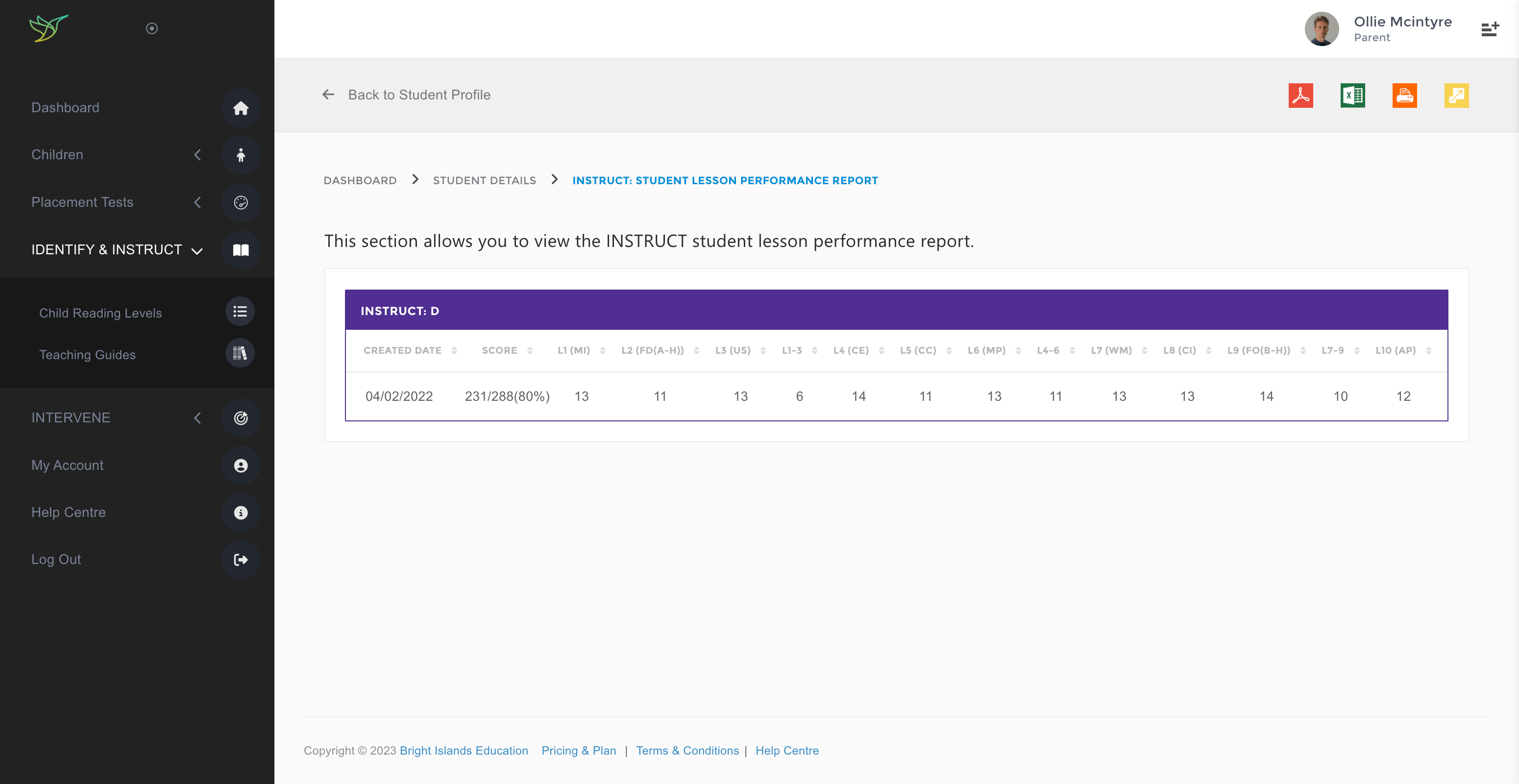Open Child Reading Levels menu item

100,313
